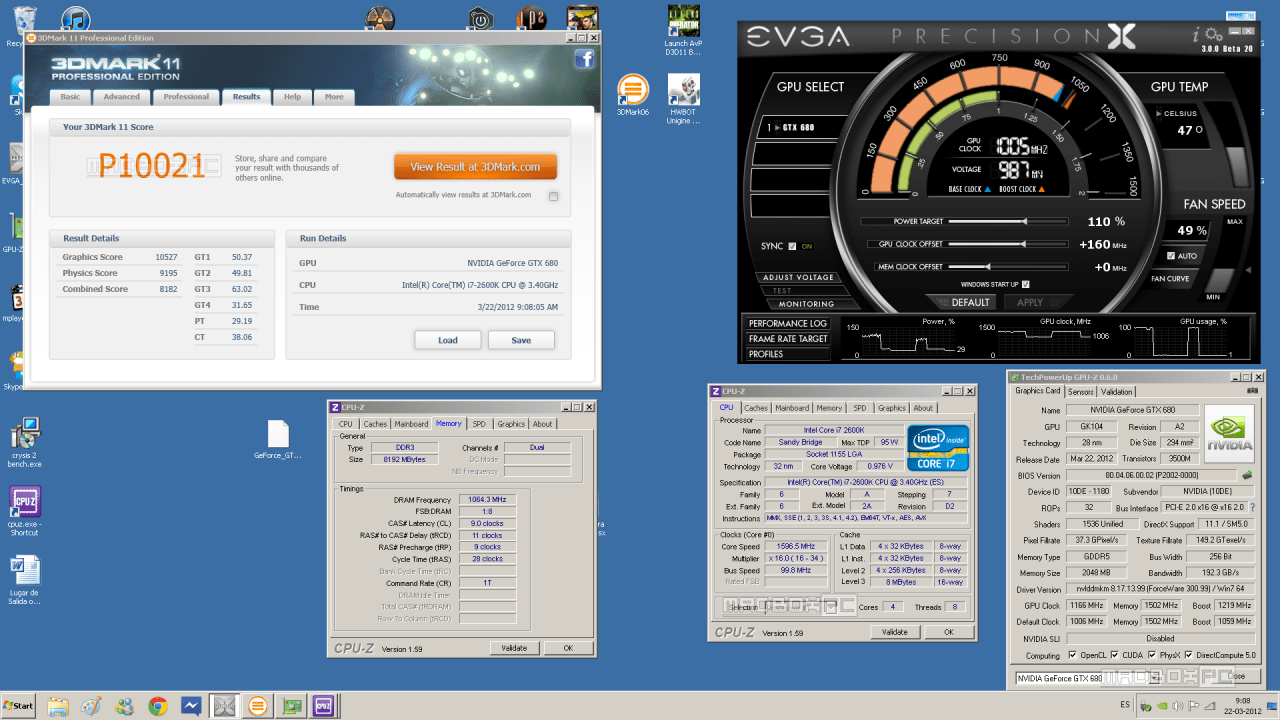The width and height of the screenshot is (1280, 720).
Task: Click the Intel Core i7 logo in CPU-Z
Action: point(937,448)
